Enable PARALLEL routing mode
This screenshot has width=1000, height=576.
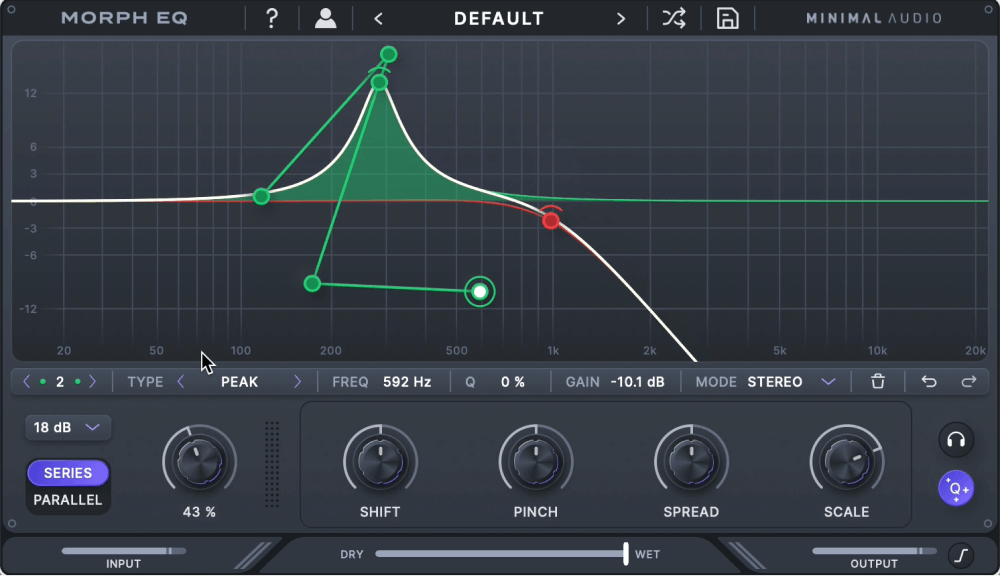(68, 500)
